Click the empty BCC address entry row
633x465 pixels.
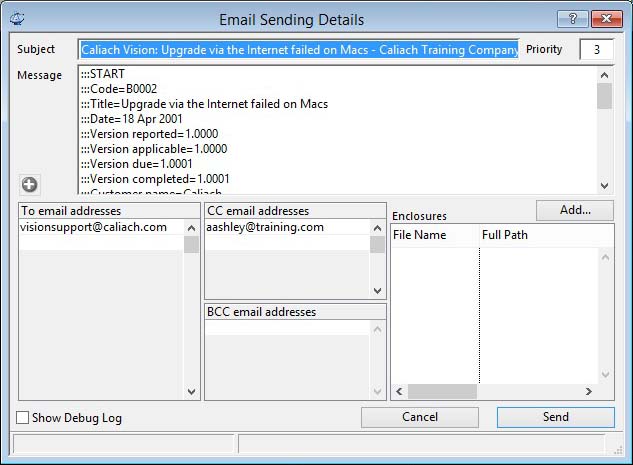point(287,328)
